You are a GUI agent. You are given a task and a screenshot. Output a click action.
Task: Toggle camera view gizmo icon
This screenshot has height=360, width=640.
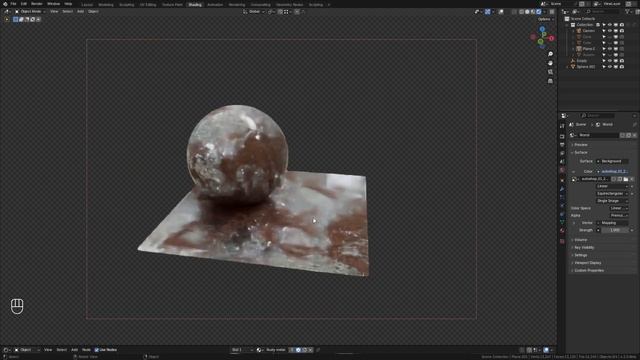(x=550, y=72)
